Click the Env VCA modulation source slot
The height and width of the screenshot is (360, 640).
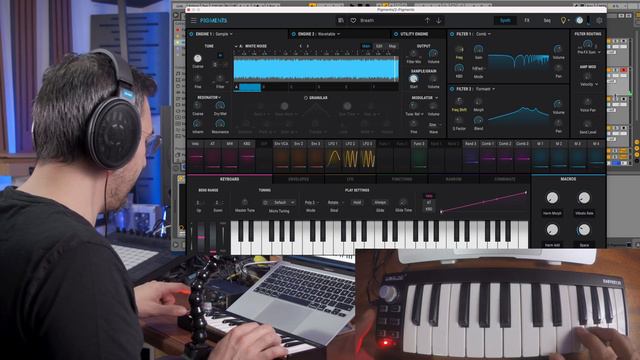[x=281, y=155]
